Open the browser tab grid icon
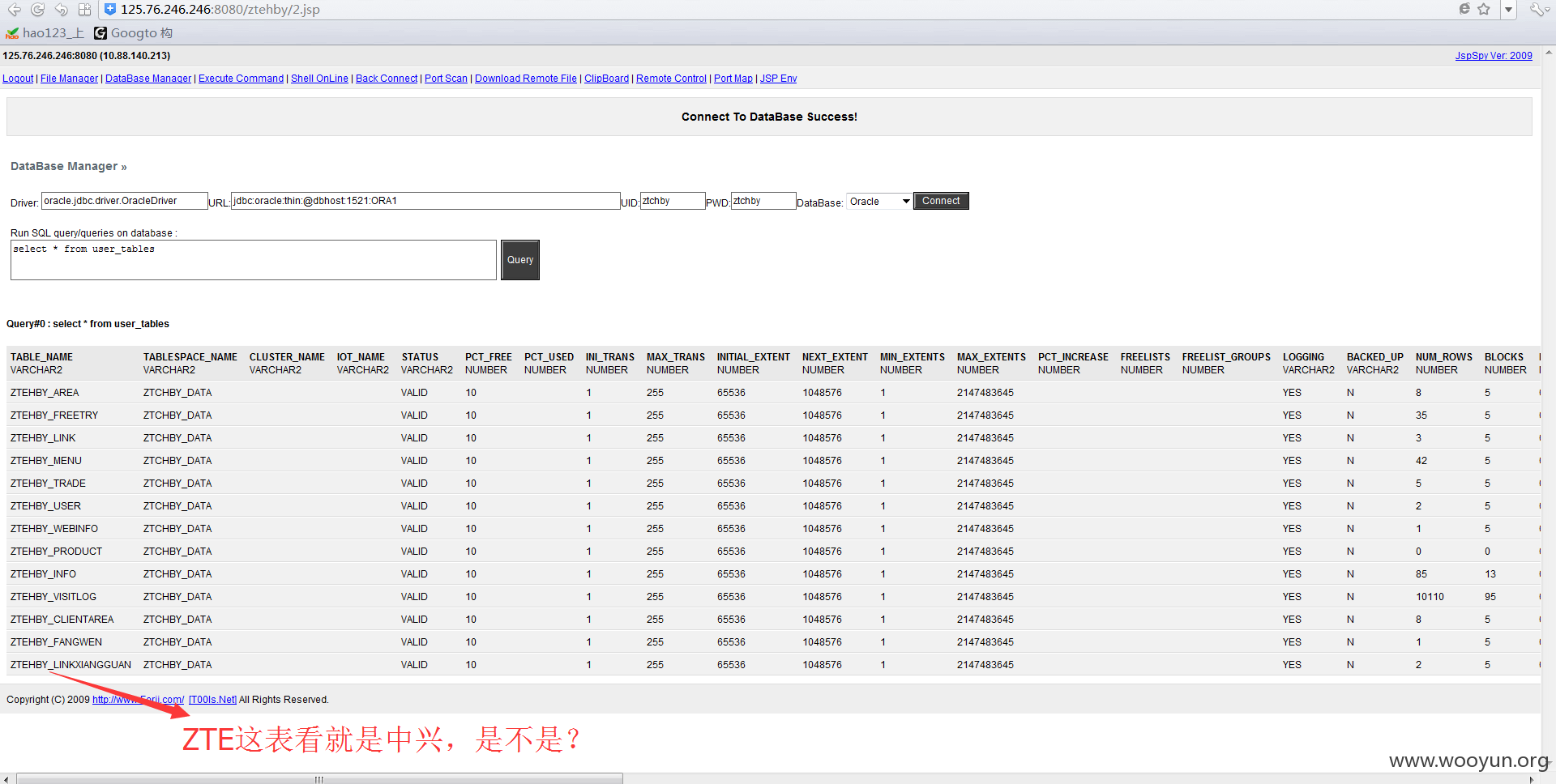Image resolution: width=1556 pixels, height=784 pixels. (x=84, y=9)
